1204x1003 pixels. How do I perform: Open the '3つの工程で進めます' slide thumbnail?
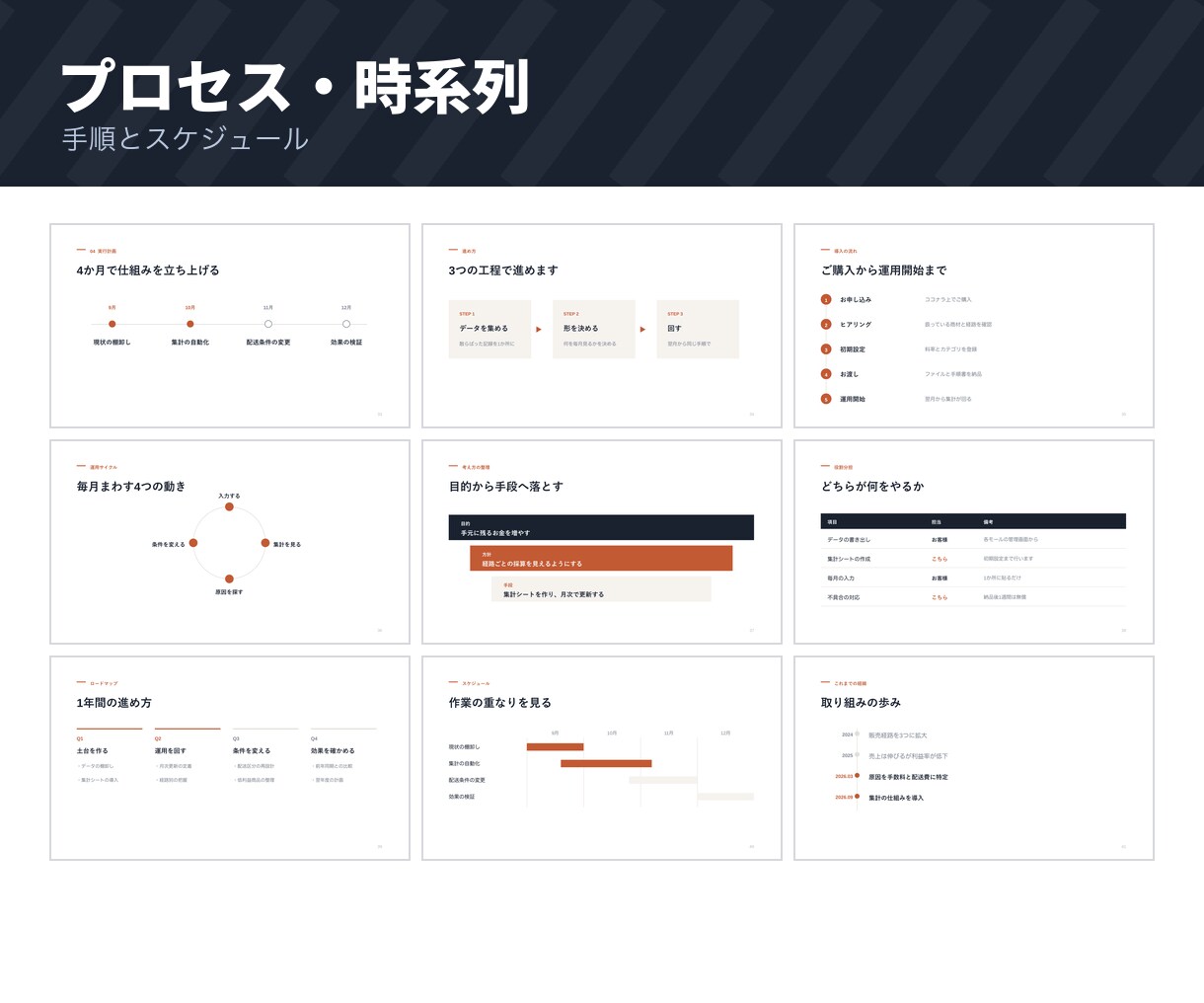(602, 326)
